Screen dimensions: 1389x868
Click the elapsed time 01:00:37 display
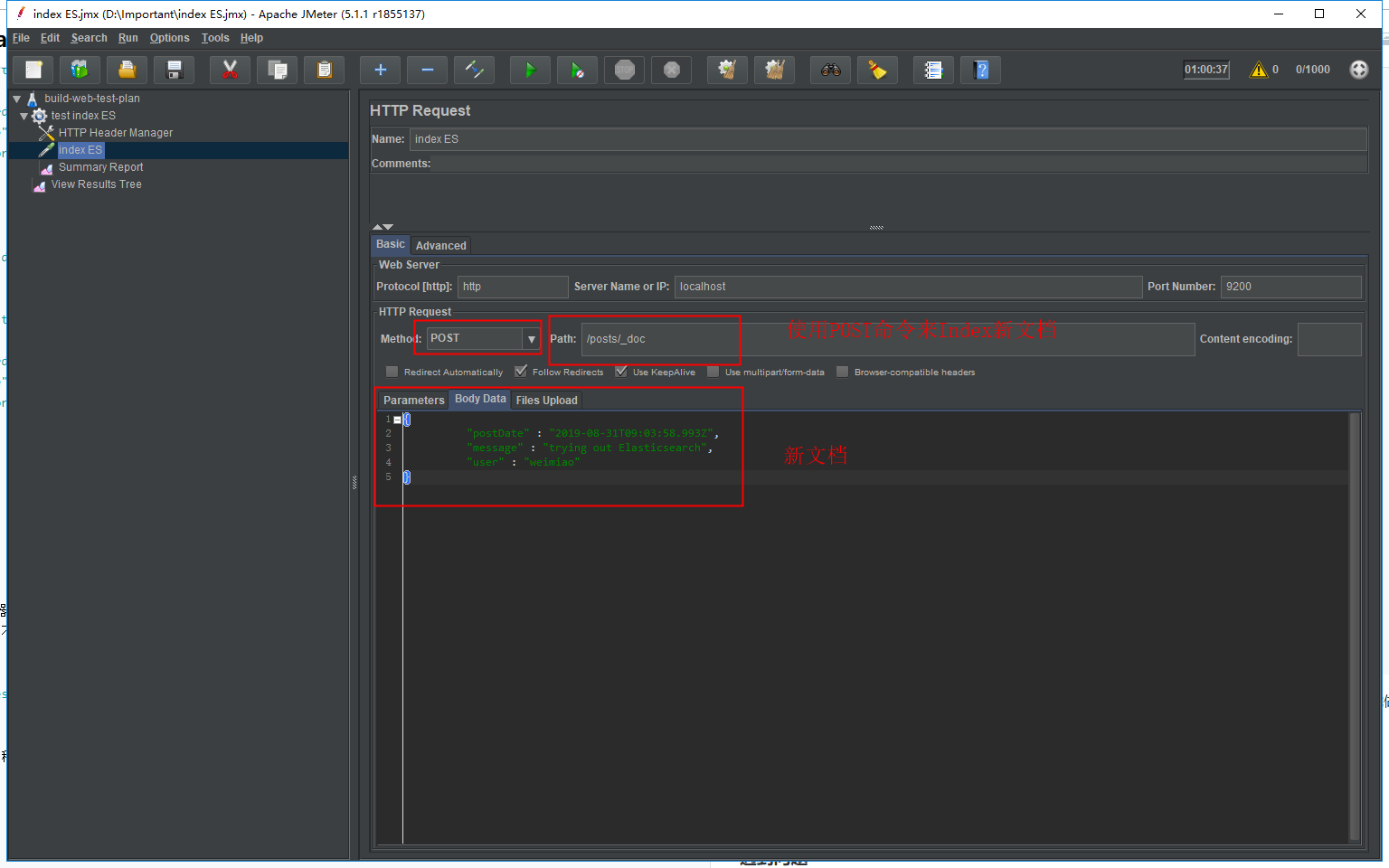point(1206,70)
